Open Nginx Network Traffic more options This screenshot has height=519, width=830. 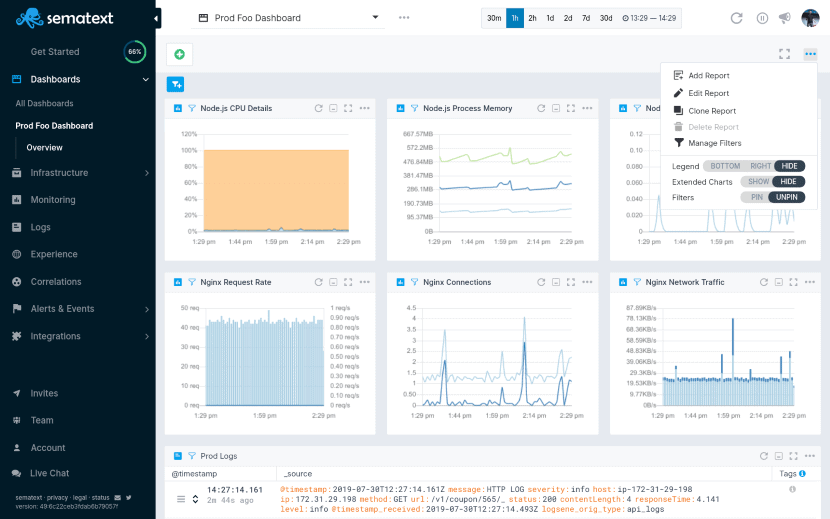[x=810, y=282]
